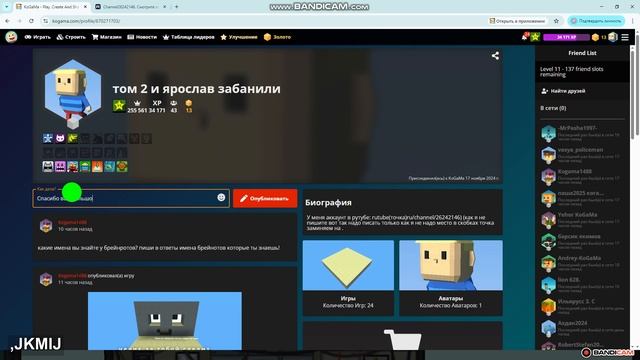Open the Таблица лидеров menu item
Screen dimensions: 640x360
[x=189, y=37]
